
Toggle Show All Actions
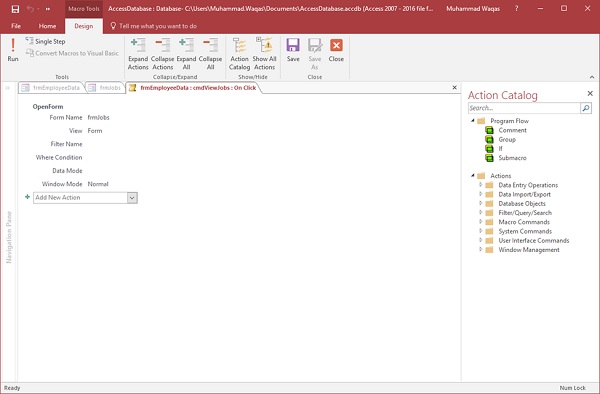click(x=264, y=54)
